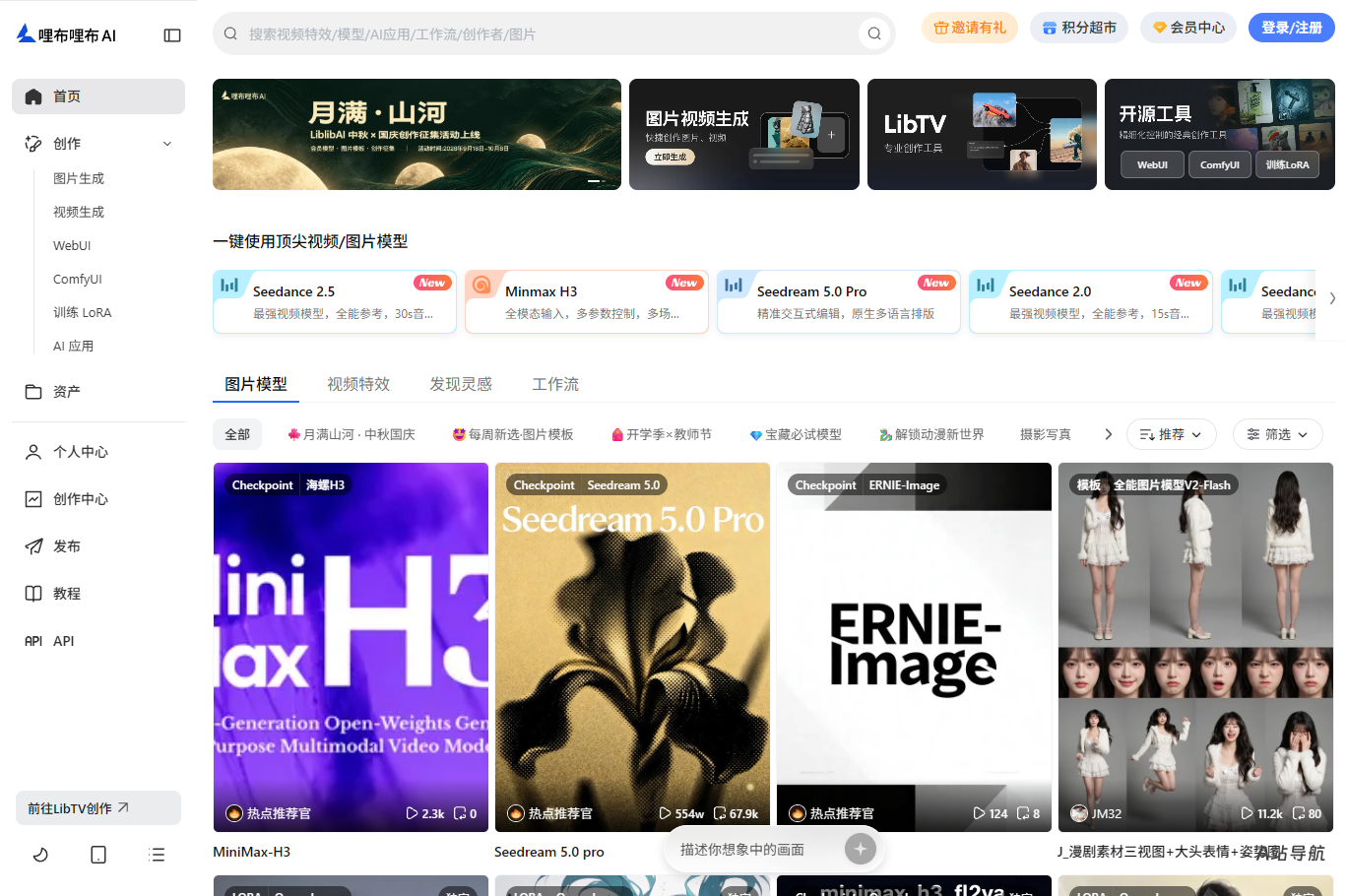Open the 筛选 filter dropdown
The image size is (1346, 896).
[1277, 434]
